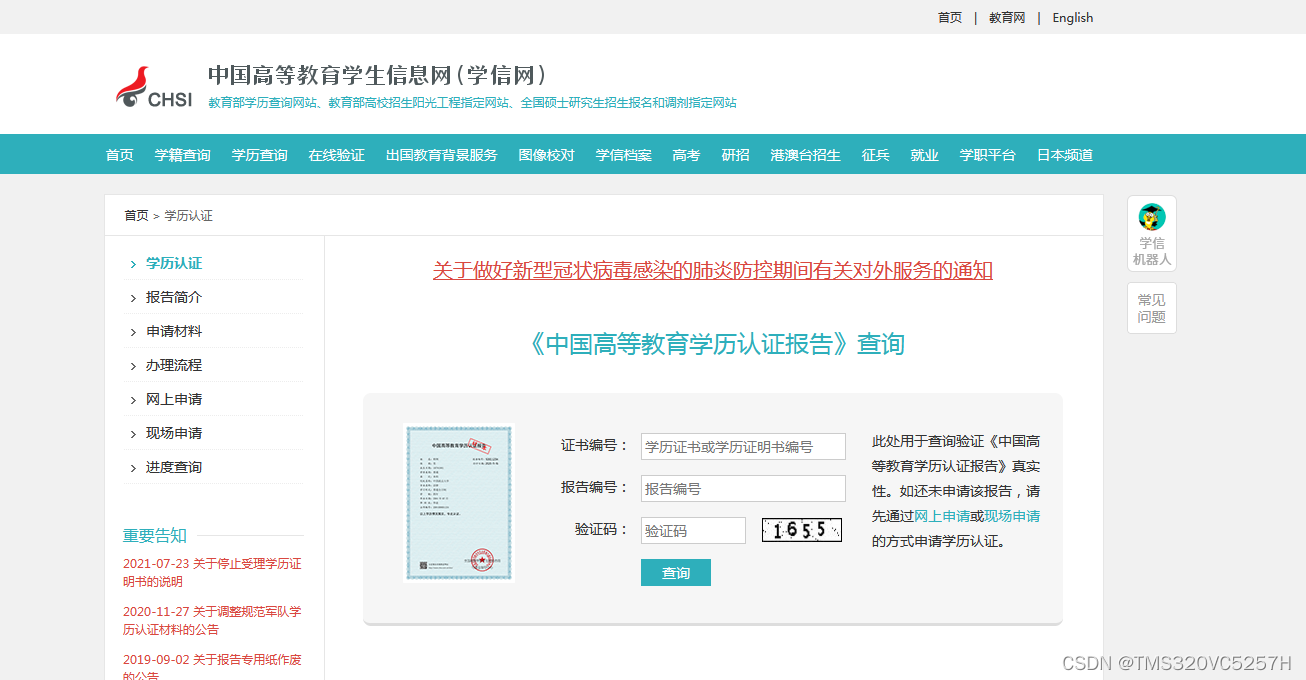Click the chevron beside 现场申请 in sidebar

pyautogui.click(x=133, y=434)
